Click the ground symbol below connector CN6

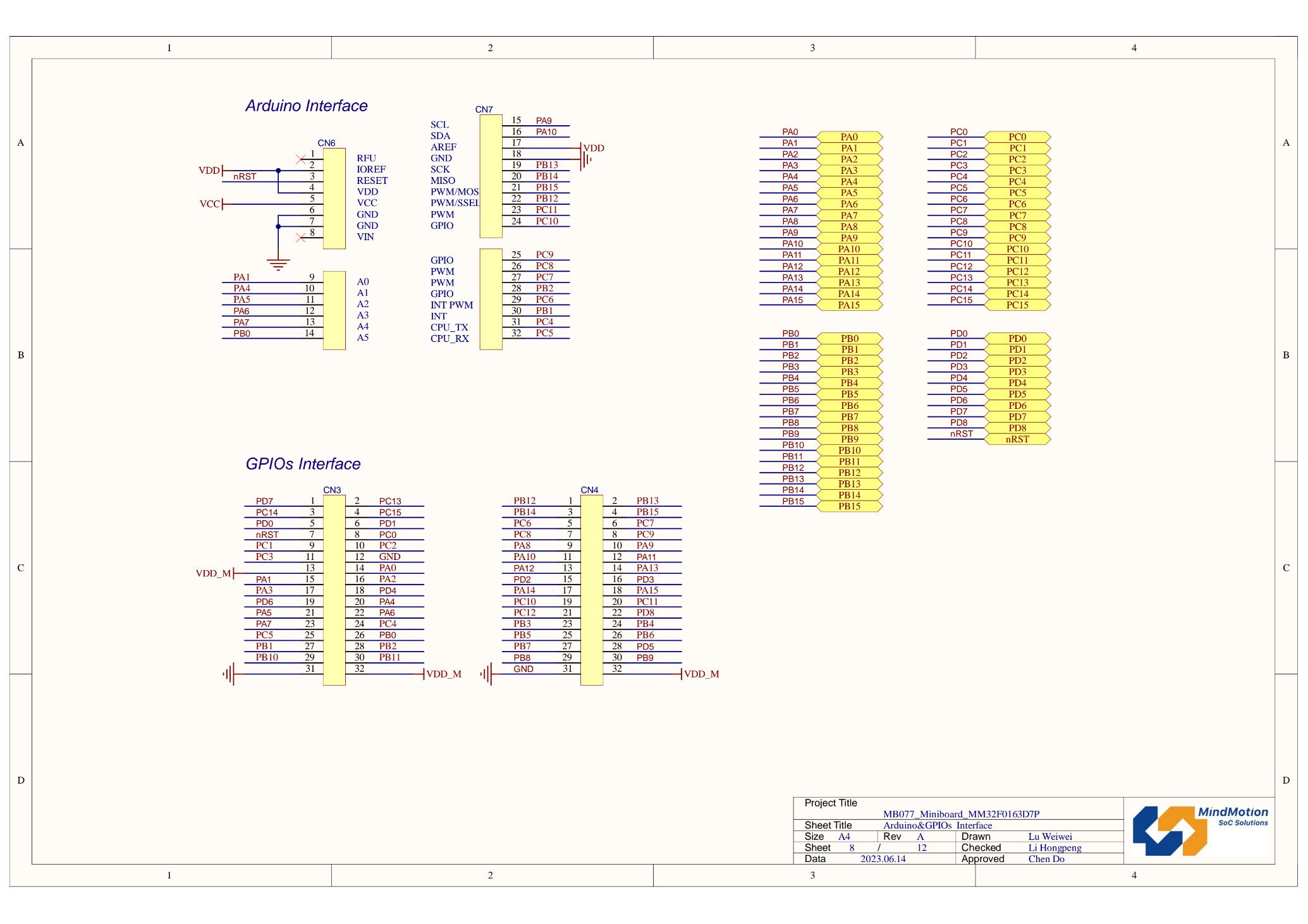click(x=279, y=260)
